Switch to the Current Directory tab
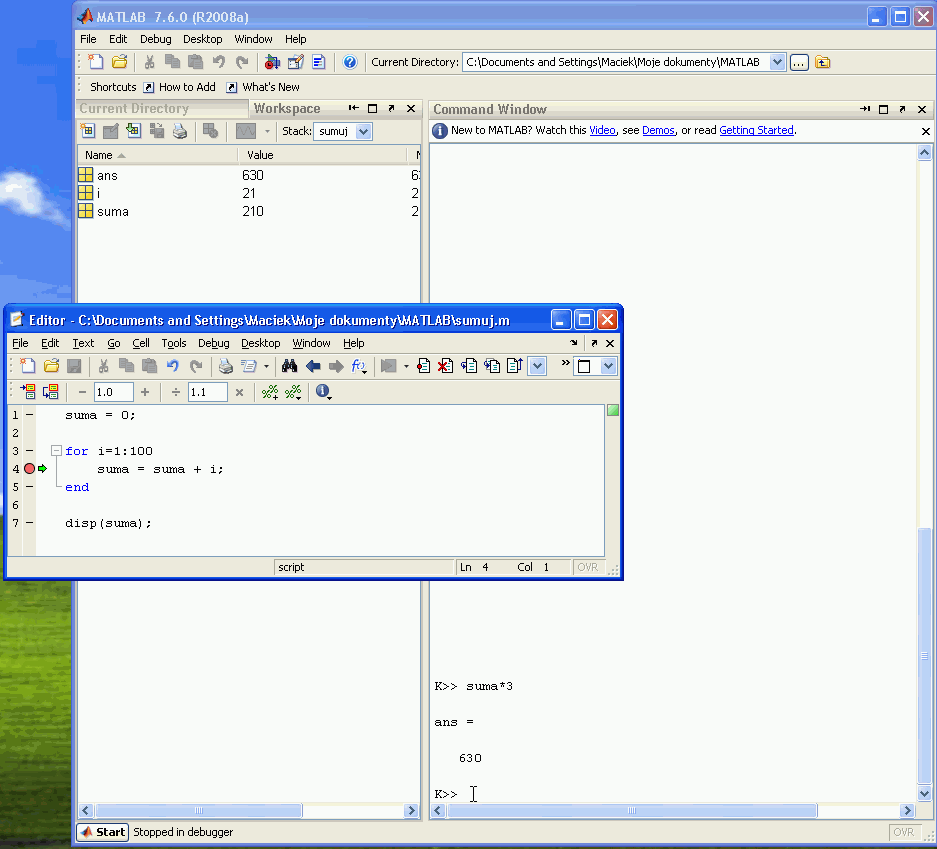This screenshot has width=937, height=849. [134, 109]
